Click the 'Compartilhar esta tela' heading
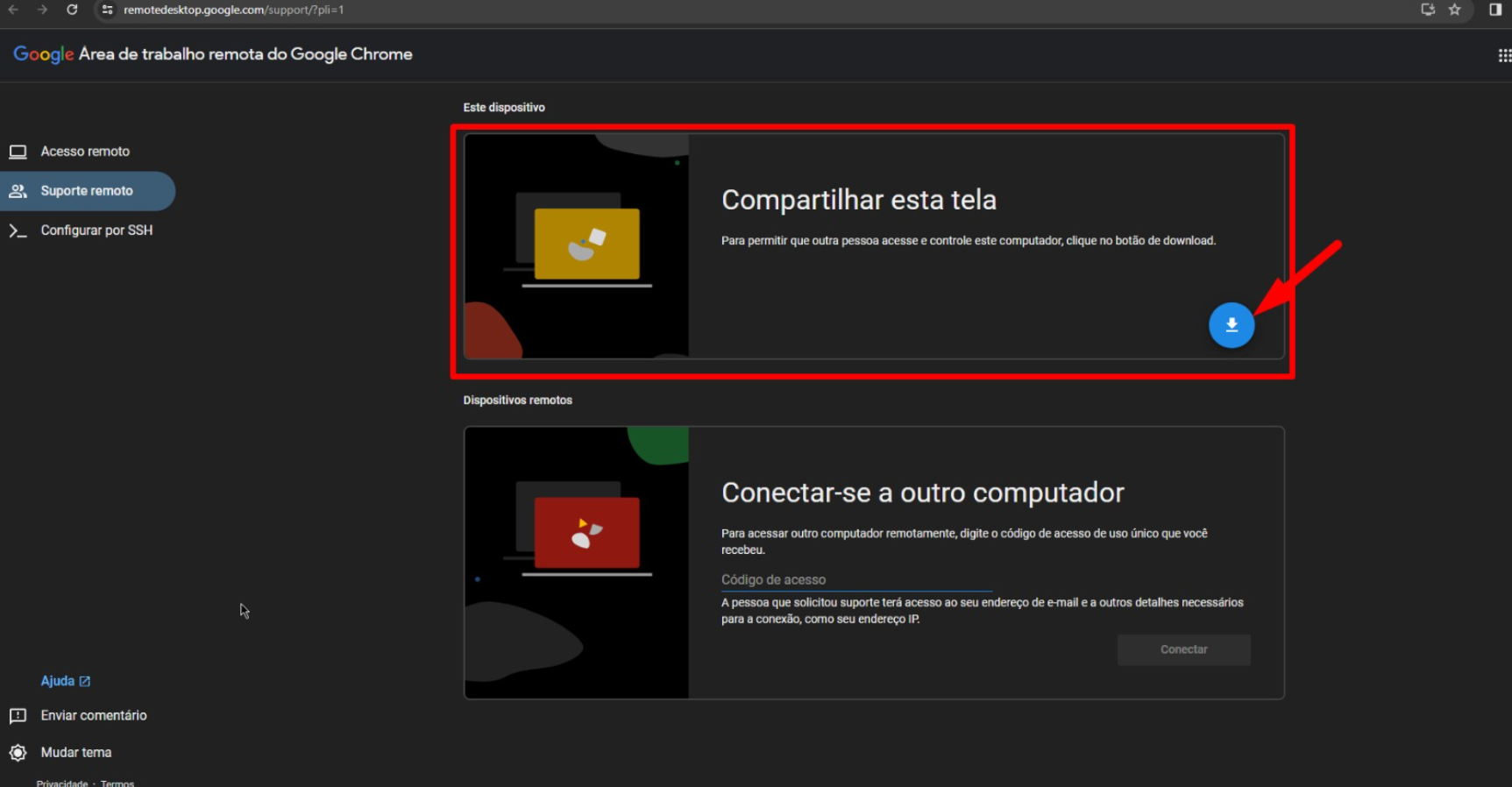Viewport: 1512px width, 787px height. pos(859,200)
